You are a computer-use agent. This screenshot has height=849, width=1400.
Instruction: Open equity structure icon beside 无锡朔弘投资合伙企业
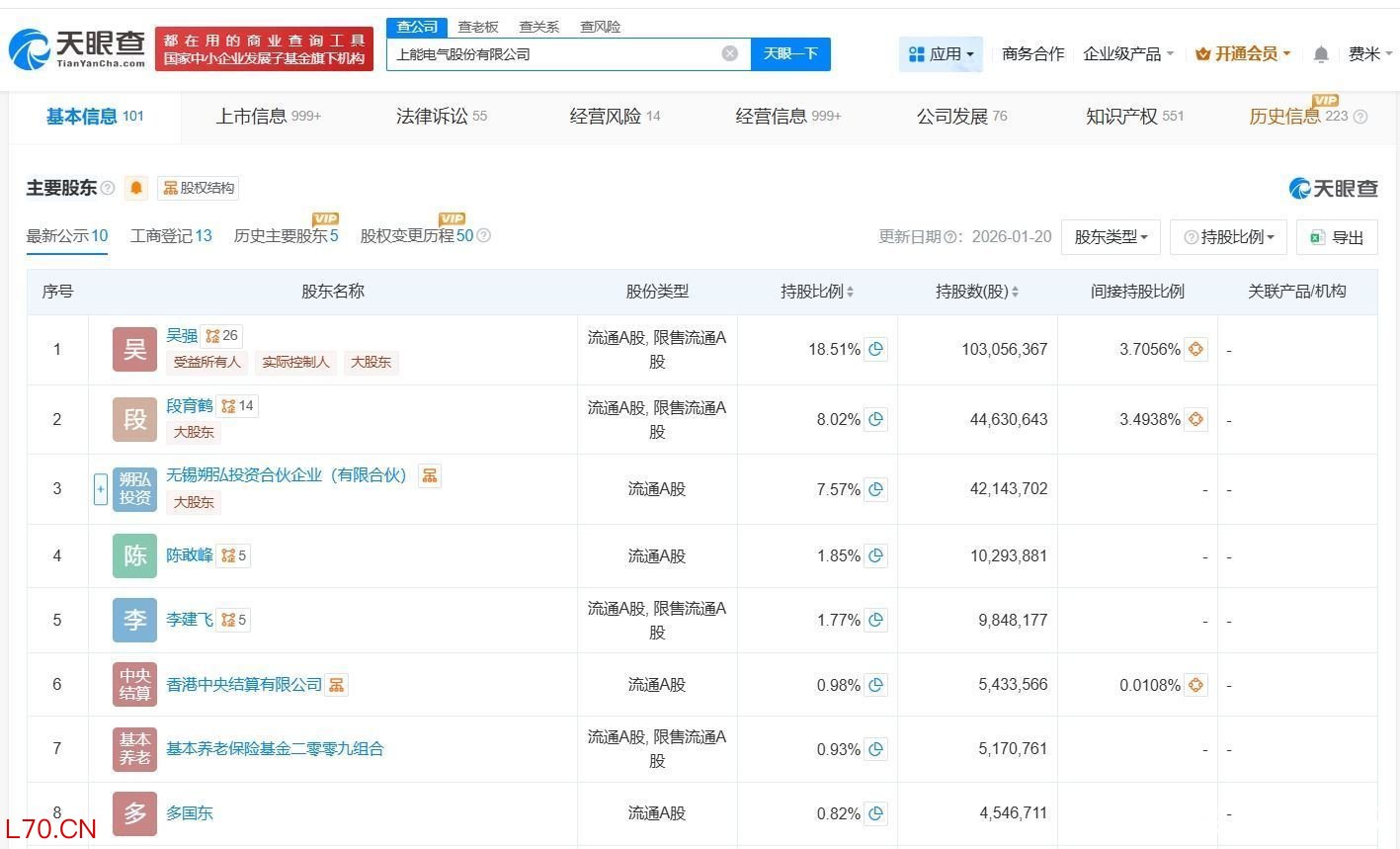pyautogui.click(x=430, y=475)
